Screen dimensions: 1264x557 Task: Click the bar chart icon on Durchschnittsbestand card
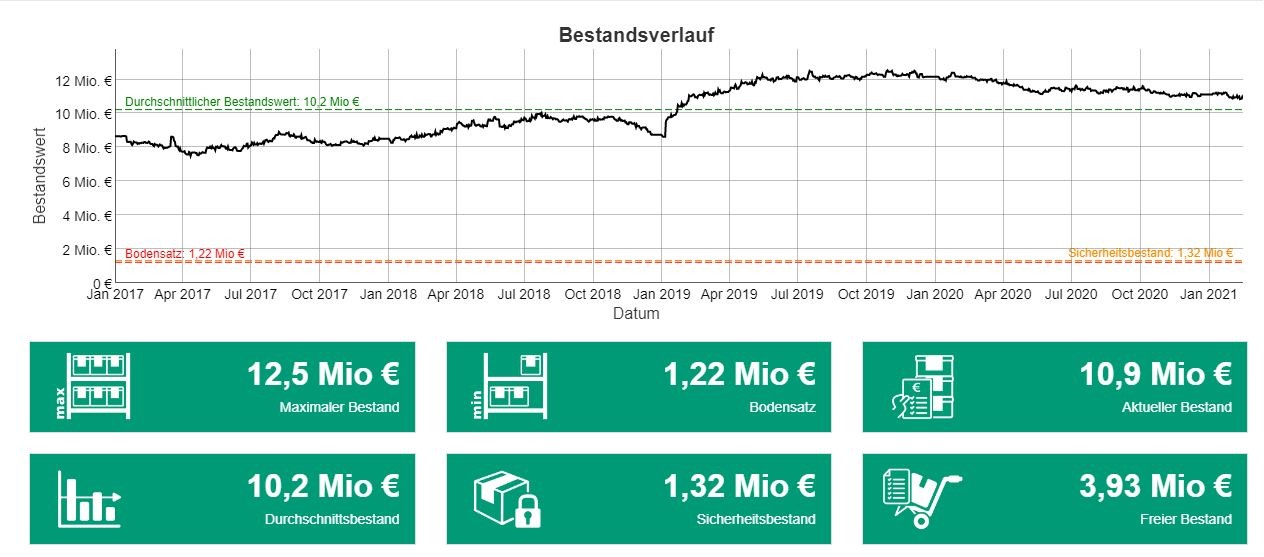pyautogui.click(x=89, y=498)
